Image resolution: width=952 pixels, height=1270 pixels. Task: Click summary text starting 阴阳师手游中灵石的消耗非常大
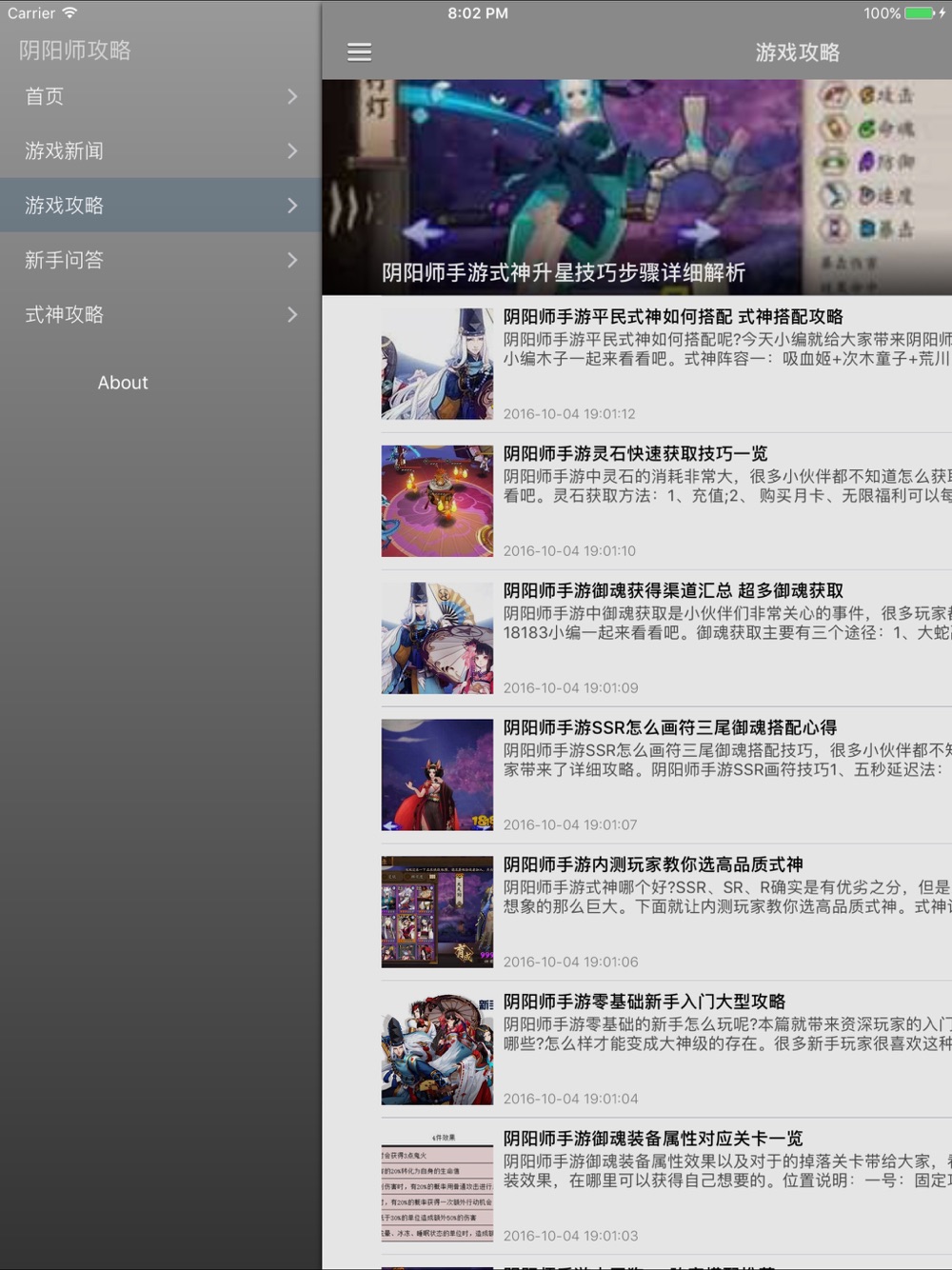(727, 486)
